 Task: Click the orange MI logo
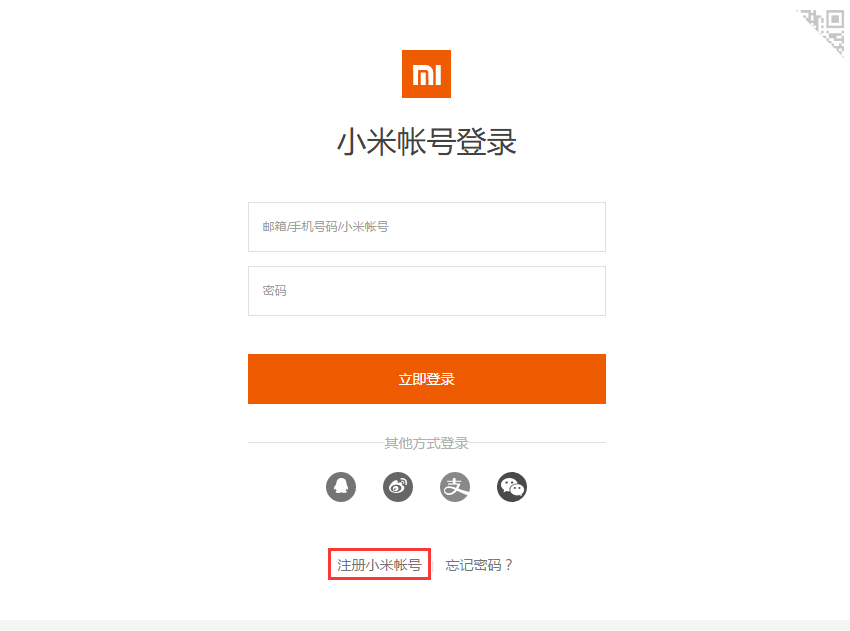426,74
